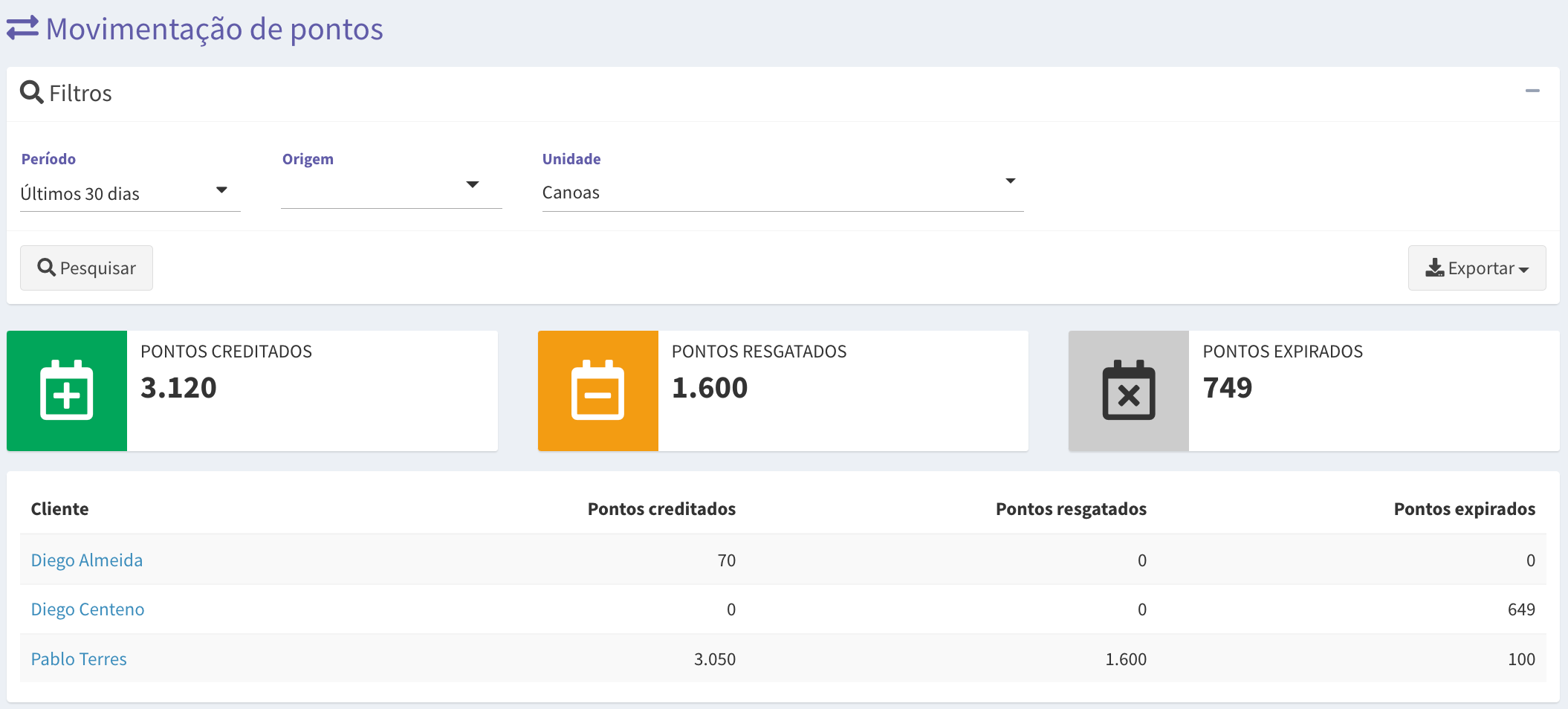Click the Movimentação de pontos page title

point(215,29)
